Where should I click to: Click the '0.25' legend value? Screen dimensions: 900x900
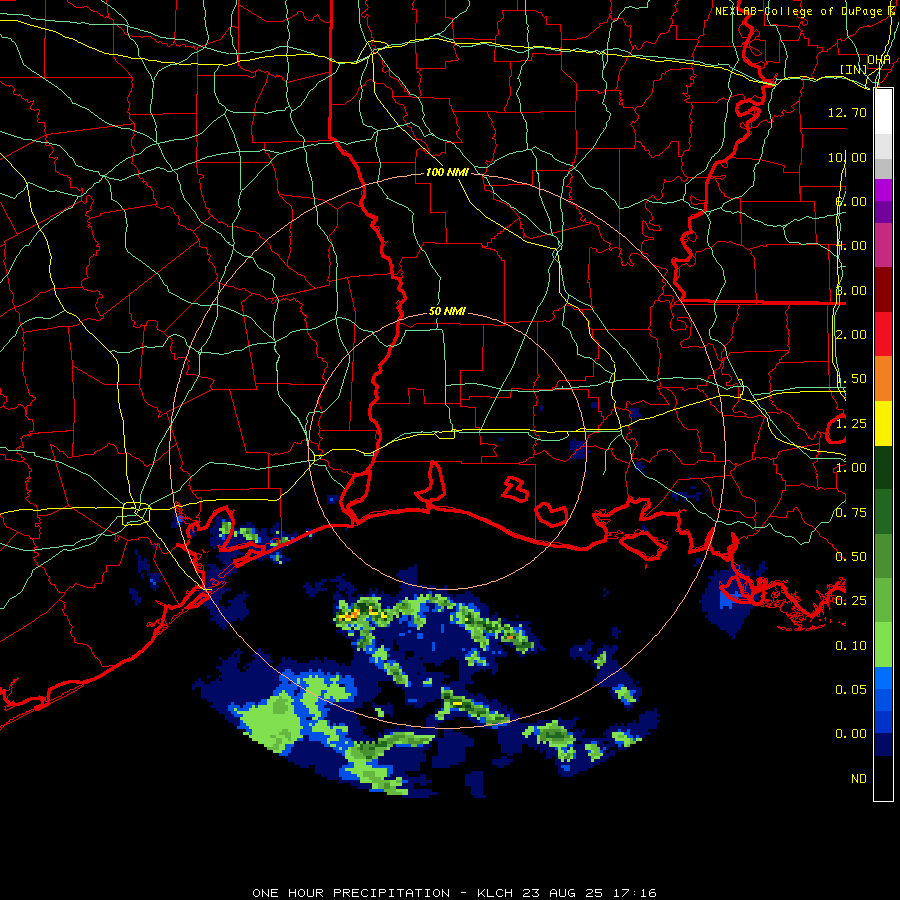click(851, 601)
